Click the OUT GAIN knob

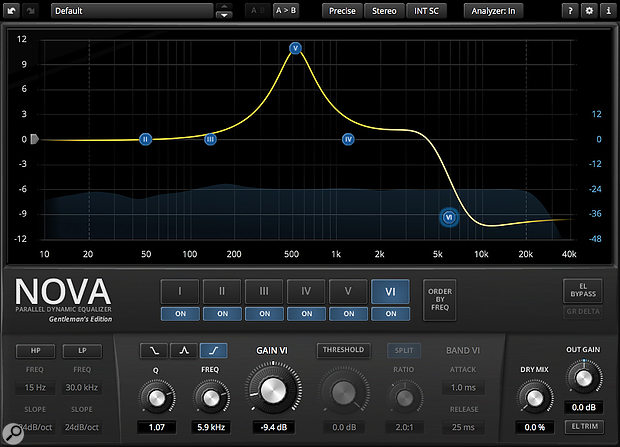click(584, 379)
